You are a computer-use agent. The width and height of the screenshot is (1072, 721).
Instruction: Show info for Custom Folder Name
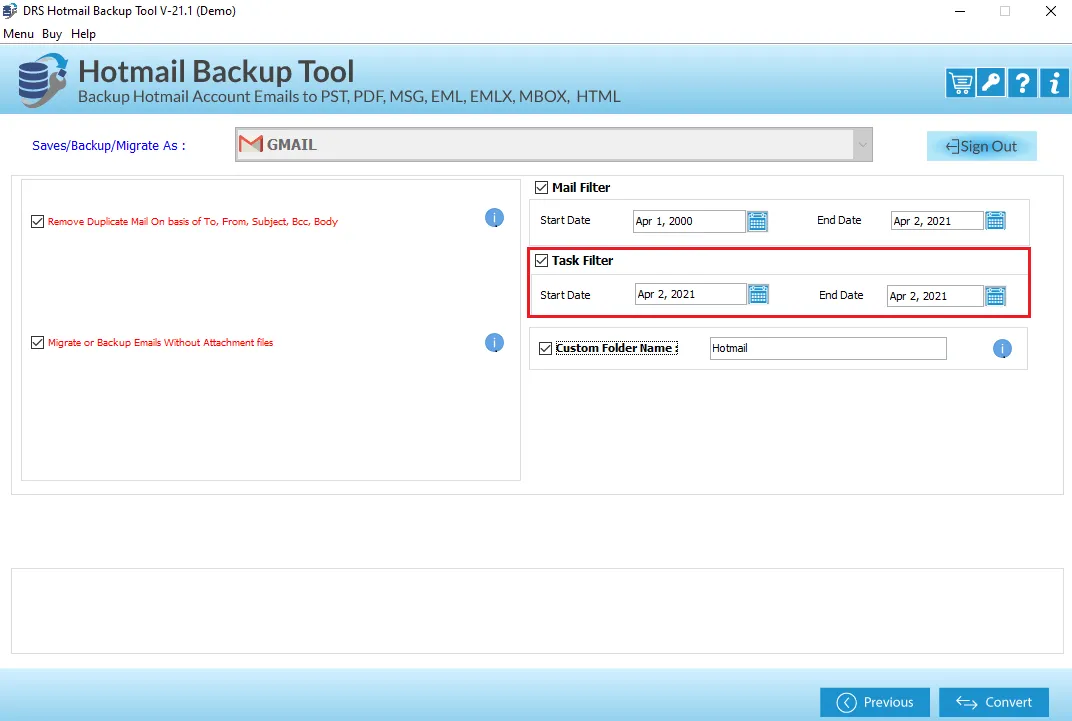tap(1002, 349)
